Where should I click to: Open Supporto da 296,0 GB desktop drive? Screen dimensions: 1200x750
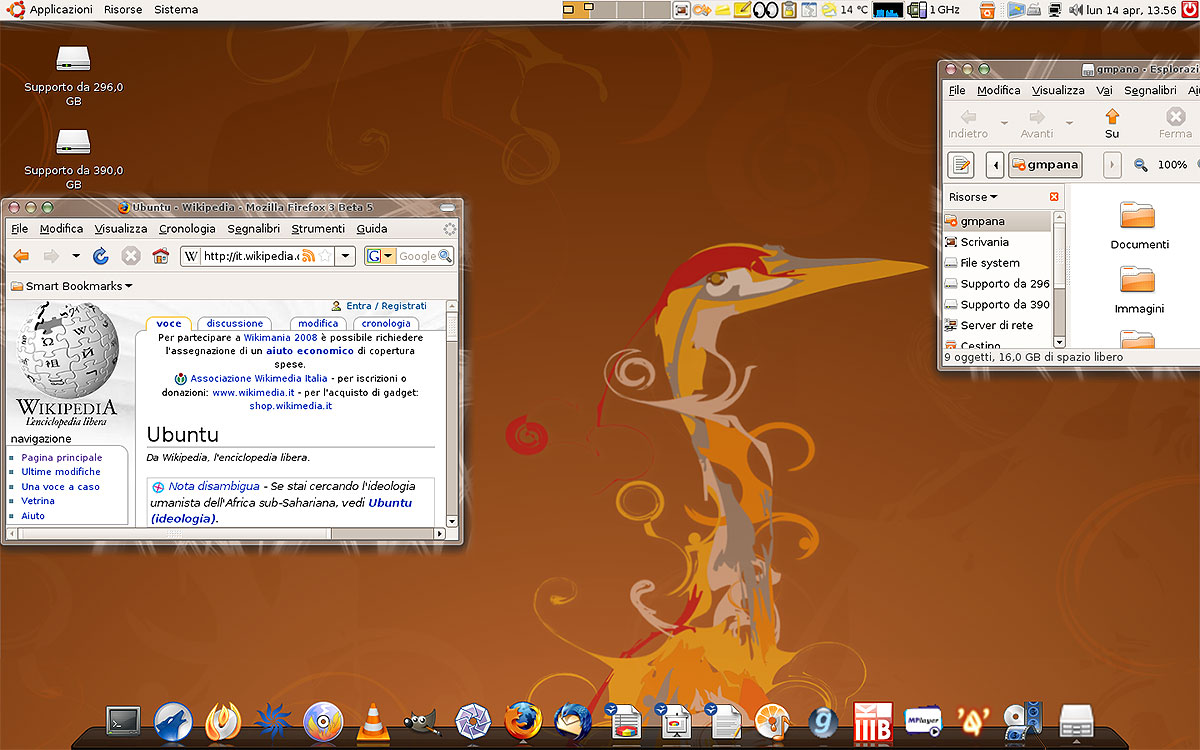(x=73, y=75)
